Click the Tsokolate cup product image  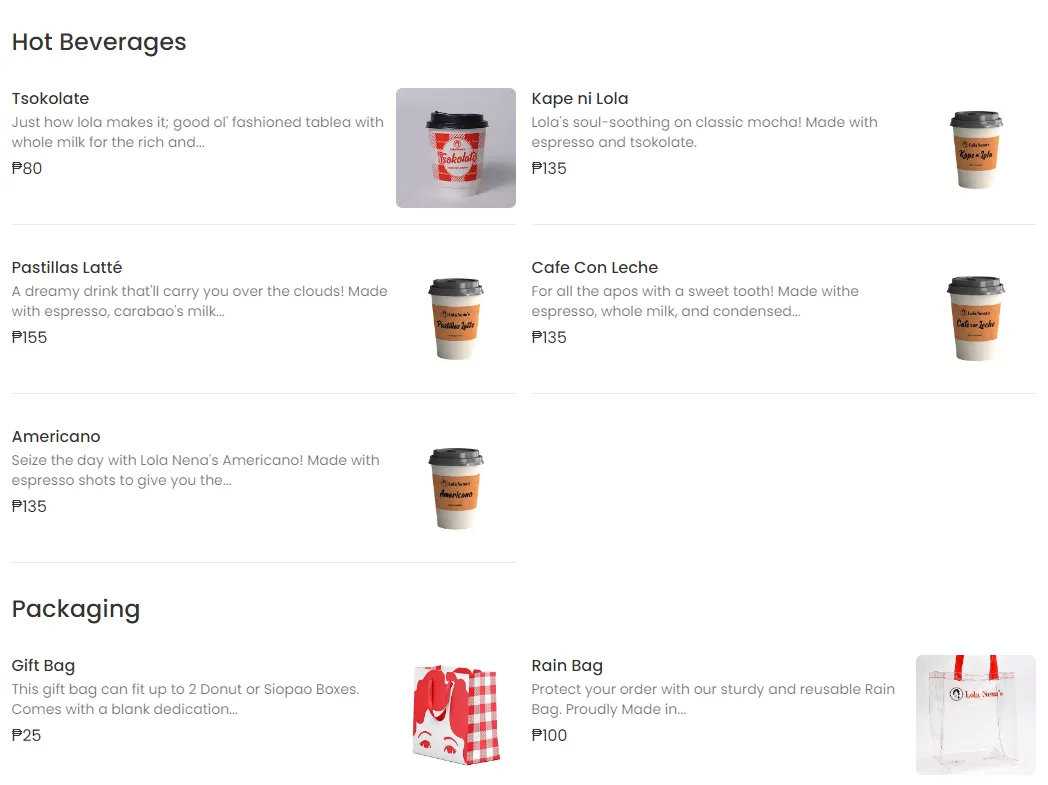(455, 148)
